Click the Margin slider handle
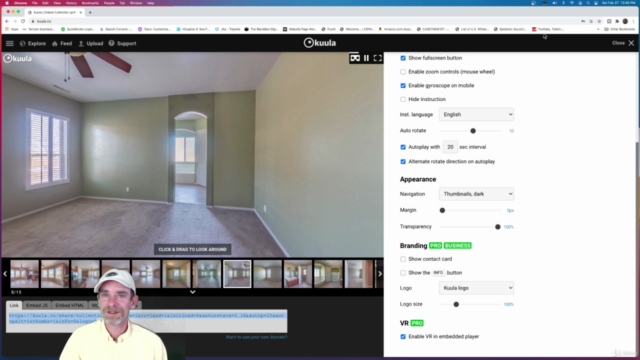Viewport: 640px width, 360px height. 442,211
